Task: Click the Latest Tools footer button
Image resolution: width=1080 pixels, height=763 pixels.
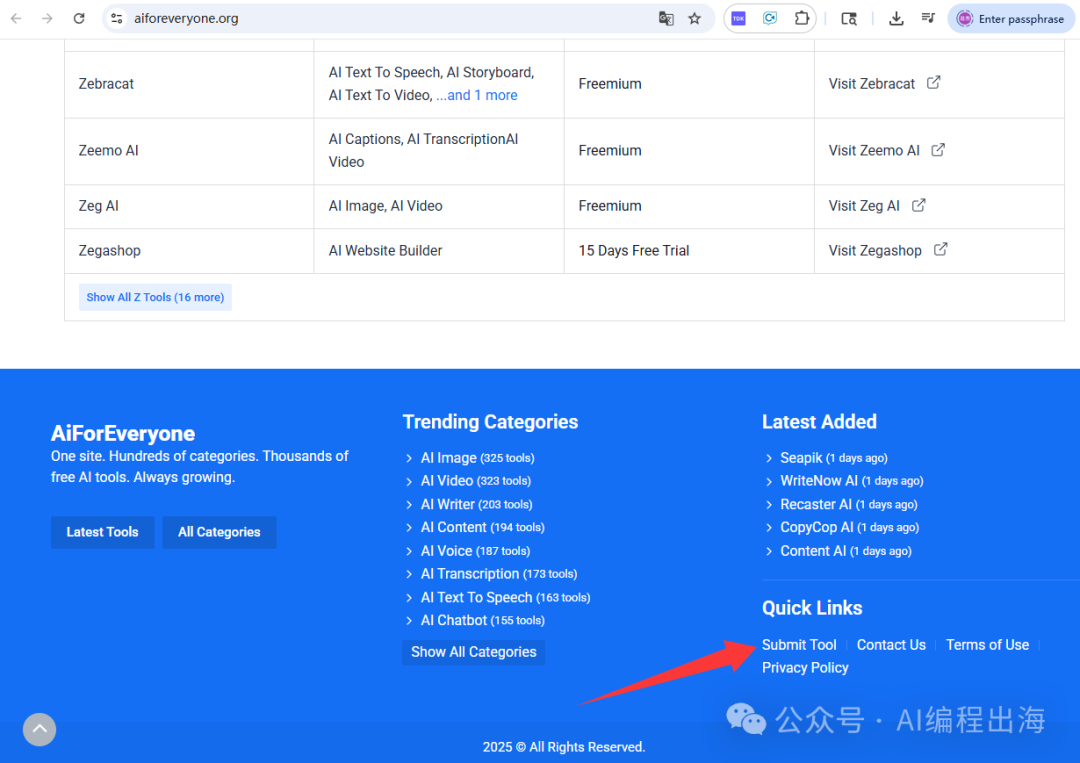Action: click(102, 532)
